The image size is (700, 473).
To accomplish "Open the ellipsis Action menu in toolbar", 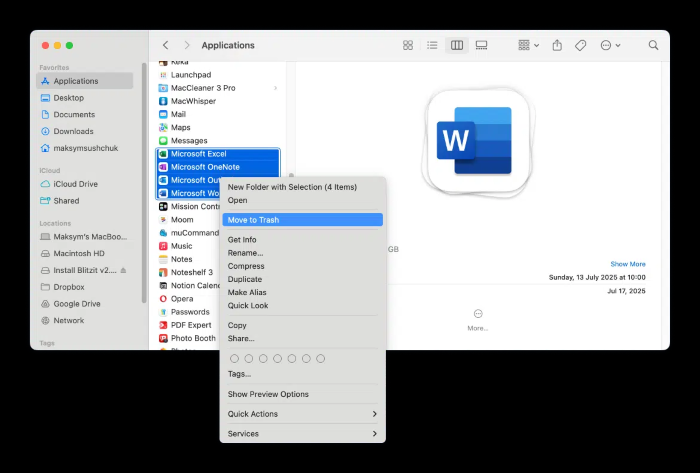I will (x=610, y=45).
